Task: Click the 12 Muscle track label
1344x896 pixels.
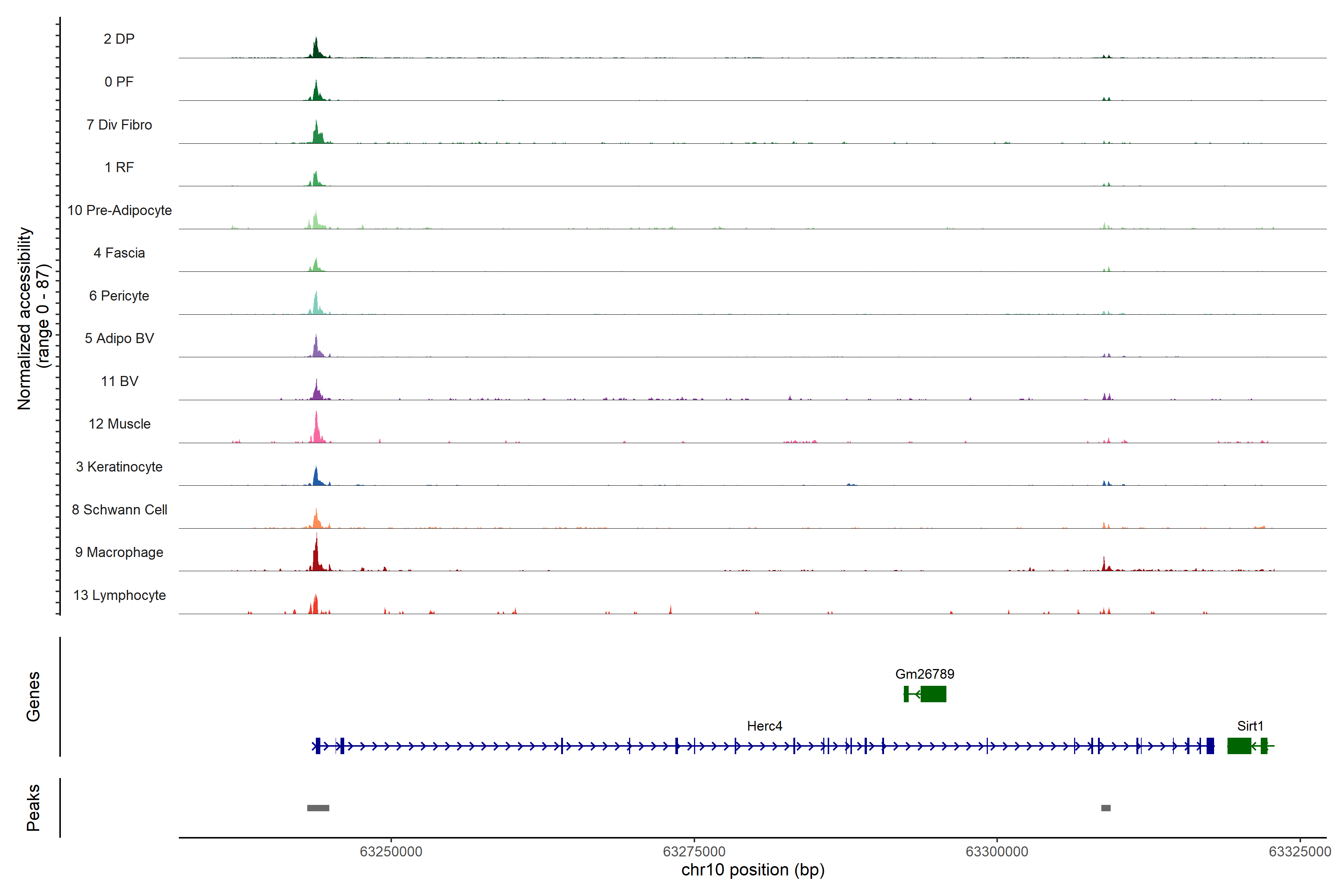Action: click(119, 424)
